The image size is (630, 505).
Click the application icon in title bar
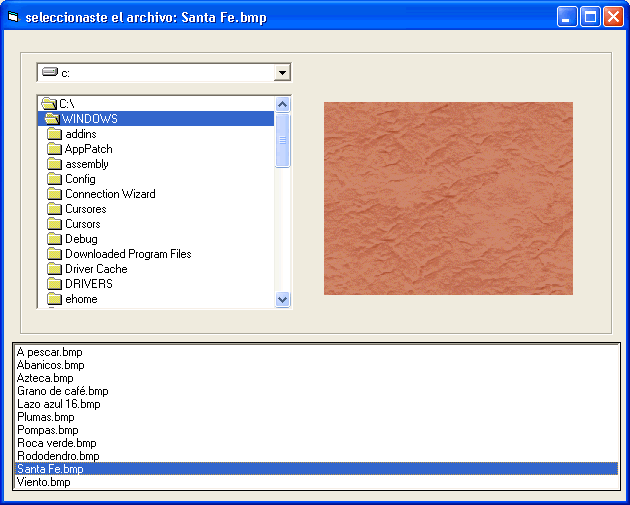[14, 17]
